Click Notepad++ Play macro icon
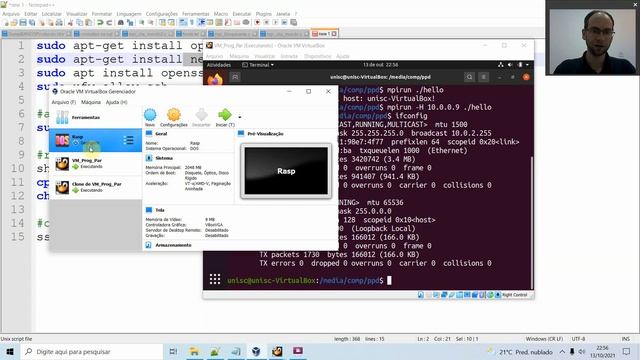640x360 pixels. pyautogui.click(x=276, y=22)
